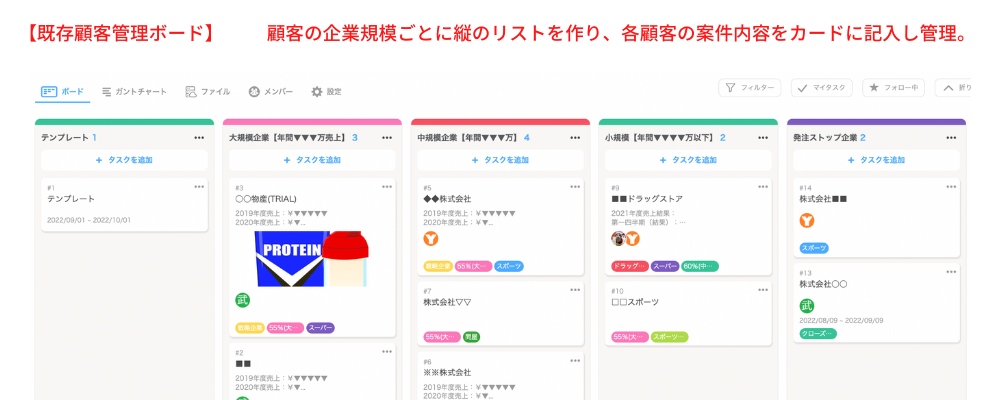The width and height of the screenshot is (1000, 400).
Task: Click the green 武 avatar on 株式会社○○ card
Action: point(807,306)
